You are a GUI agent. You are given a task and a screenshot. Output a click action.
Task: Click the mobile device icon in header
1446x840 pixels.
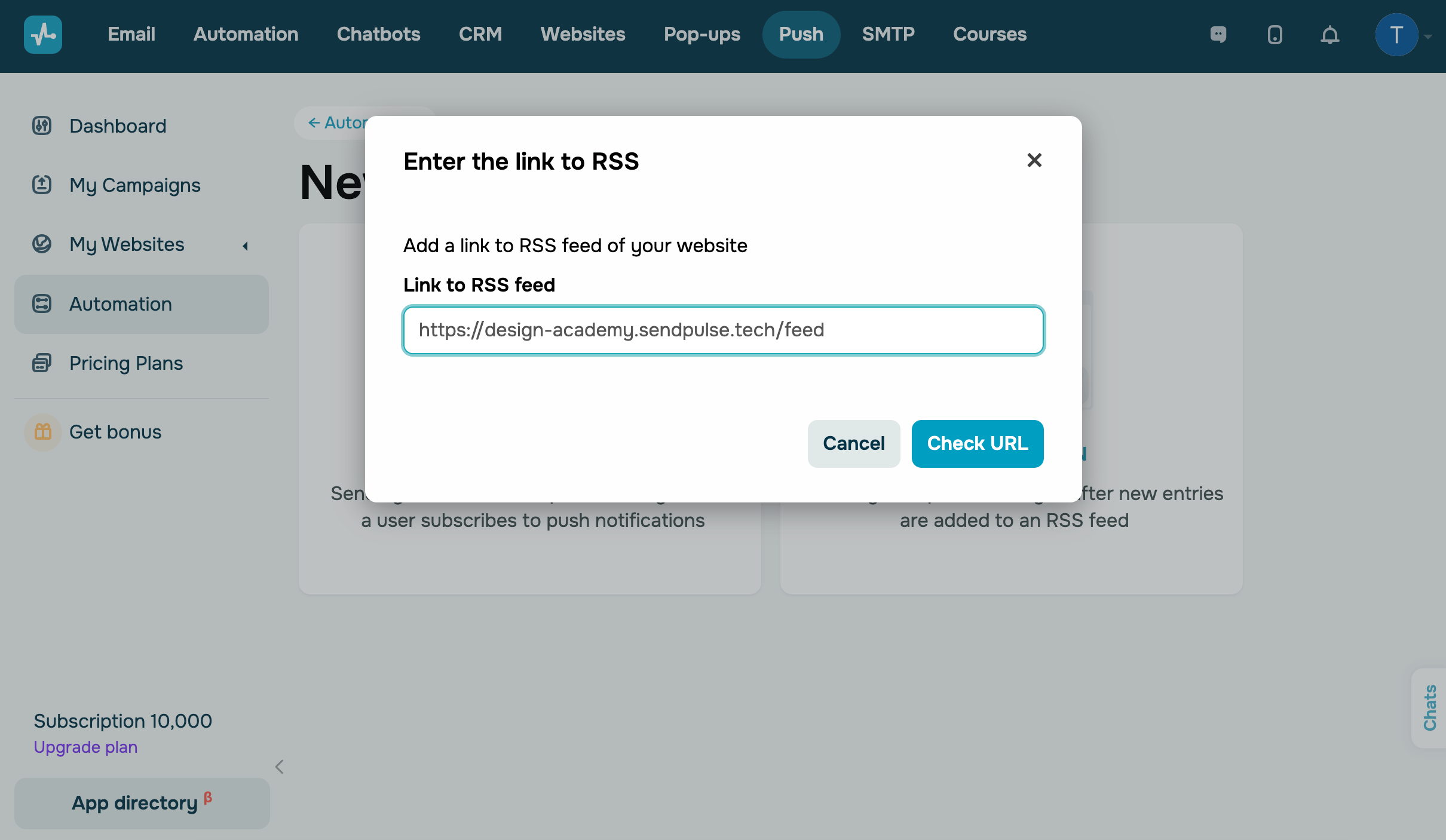tap(1275, 35)
